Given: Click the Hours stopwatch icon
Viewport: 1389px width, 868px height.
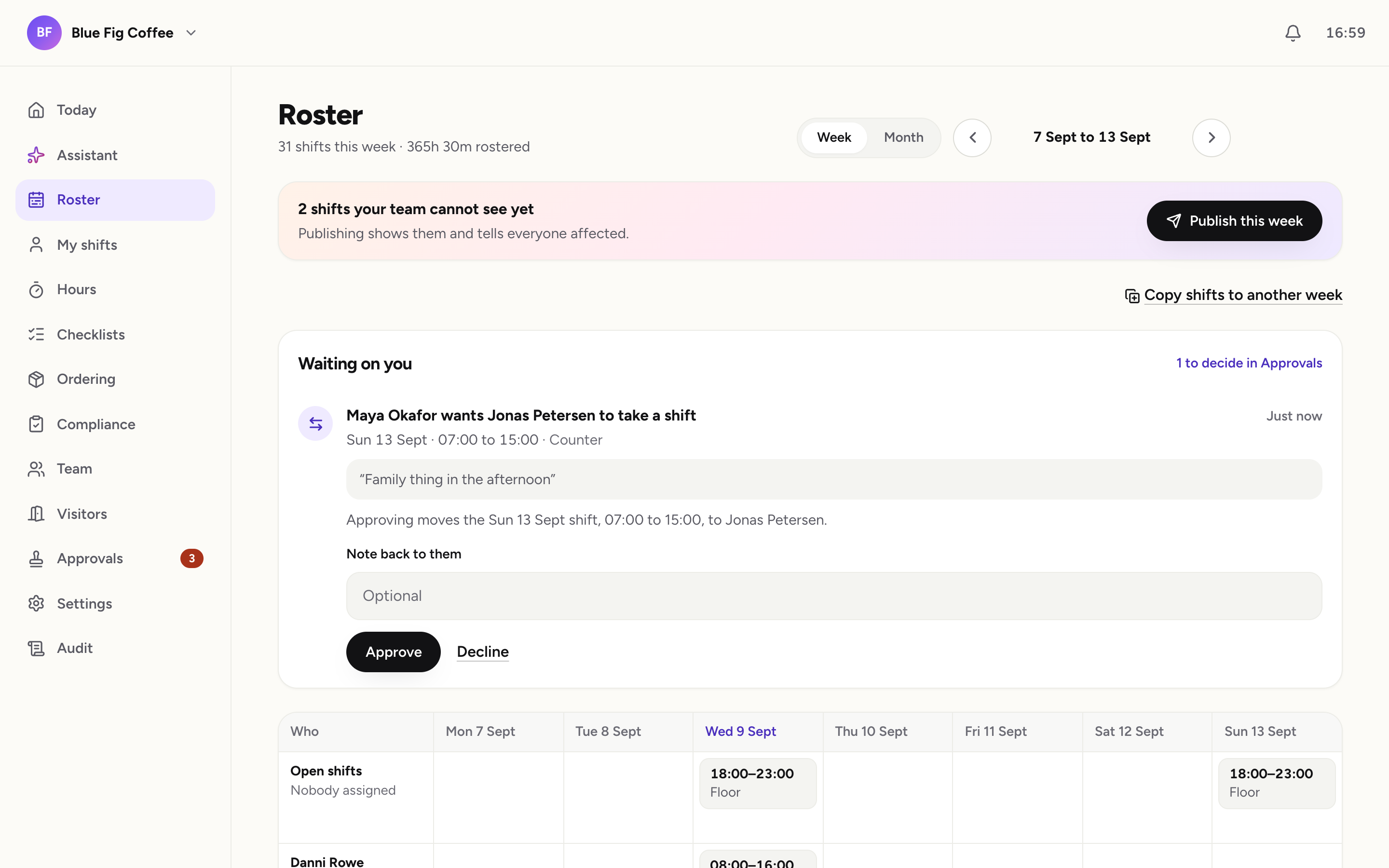Looking at the screenshot, I should [36, 289].
